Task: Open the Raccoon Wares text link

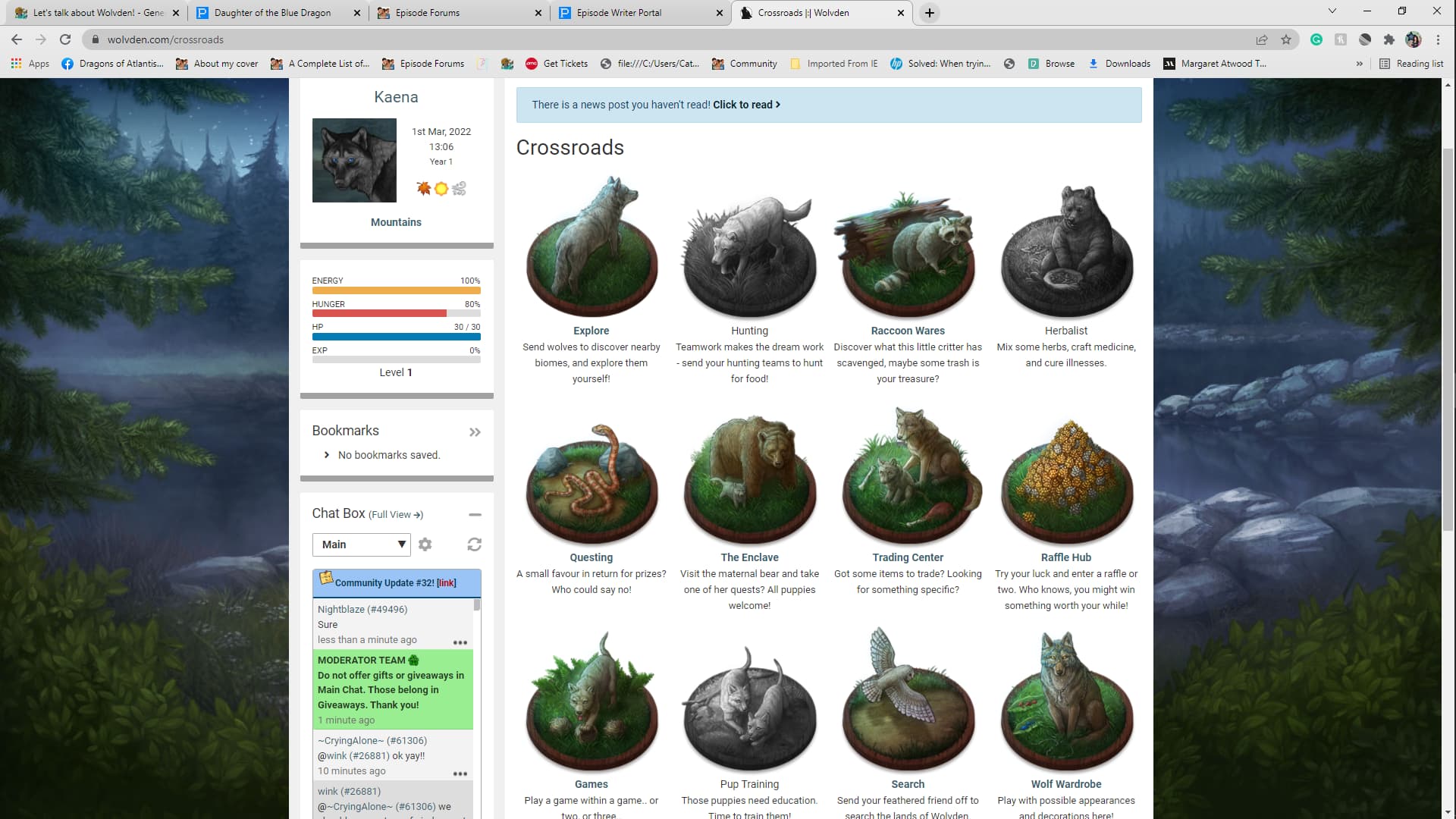Action: click(908, 331)
